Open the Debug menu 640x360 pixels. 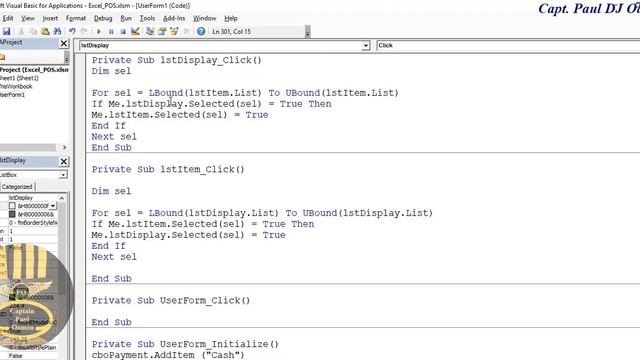pos(103,18)
